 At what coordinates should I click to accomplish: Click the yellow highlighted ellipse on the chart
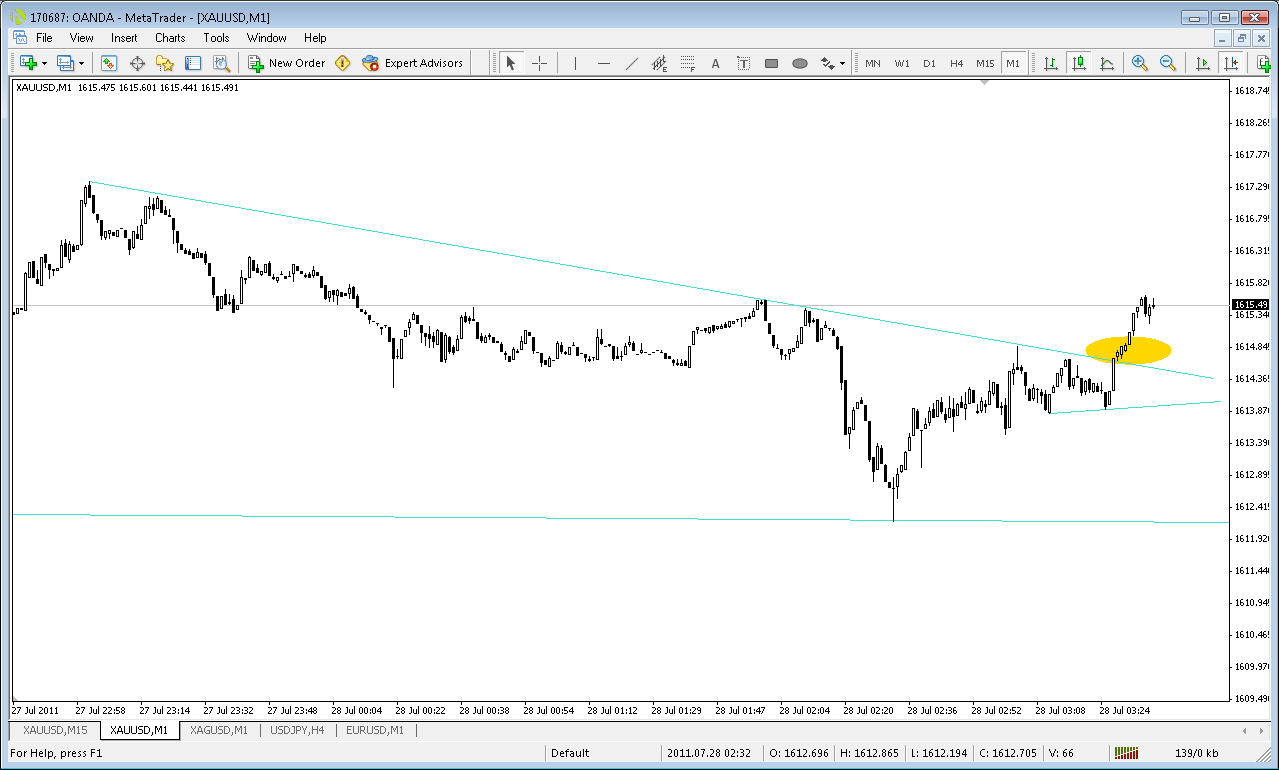[1128, 349]
